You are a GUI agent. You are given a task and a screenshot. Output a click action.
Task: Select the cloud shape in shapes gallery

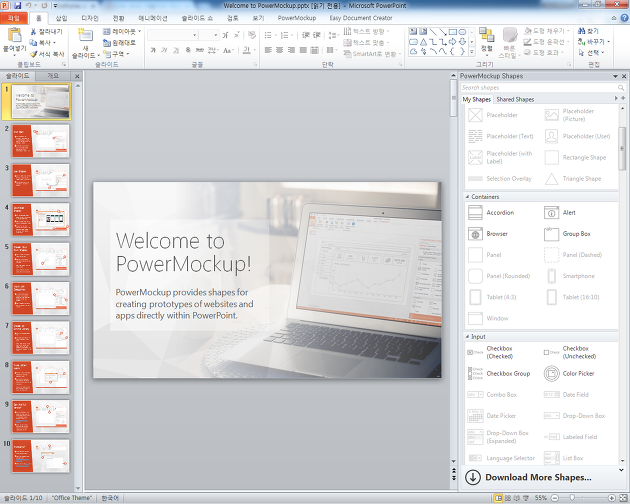pyautogui.click(x=413, y=51)
